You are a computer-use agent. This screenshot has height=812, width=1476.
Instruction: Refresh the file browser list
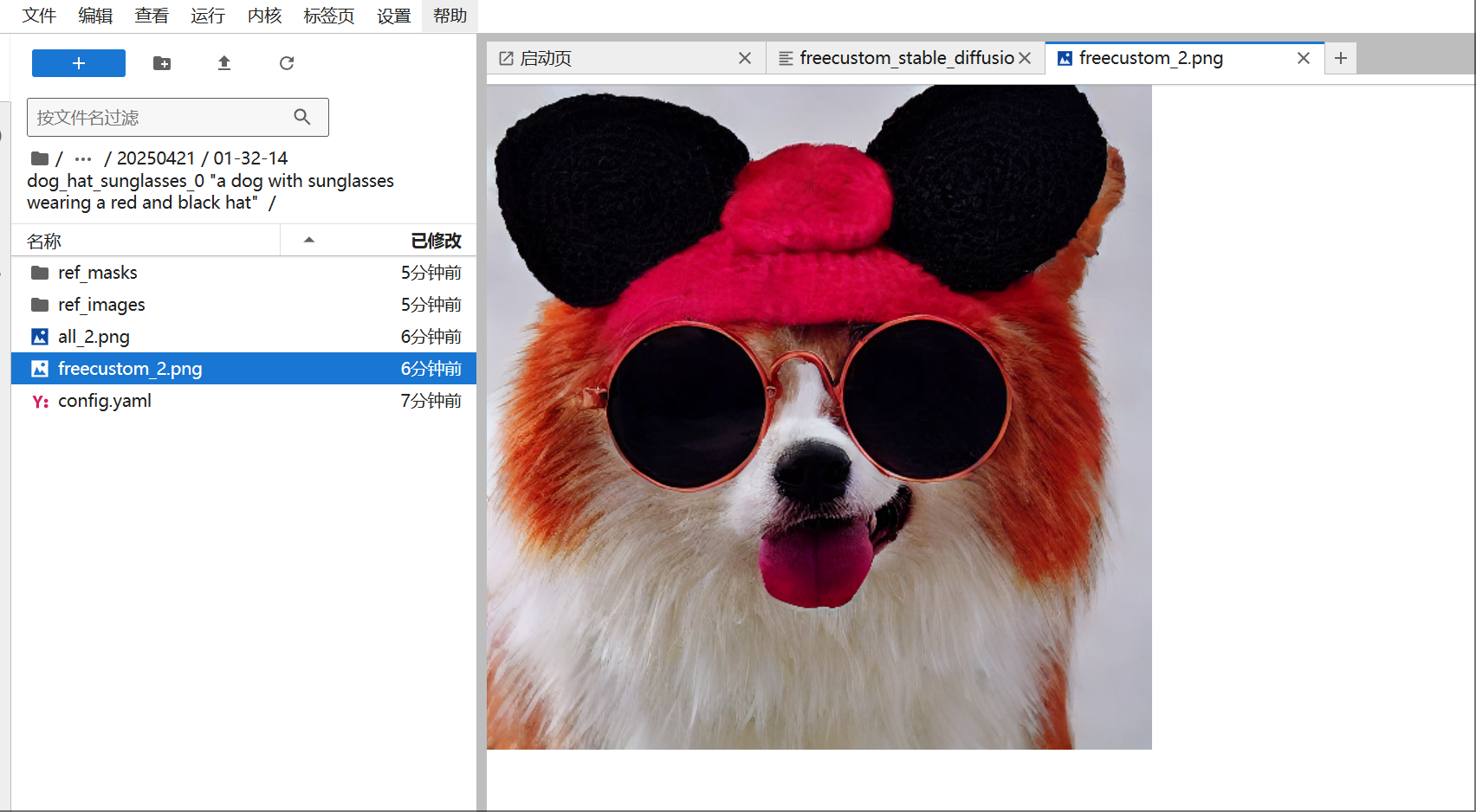(x=287, y=63)
